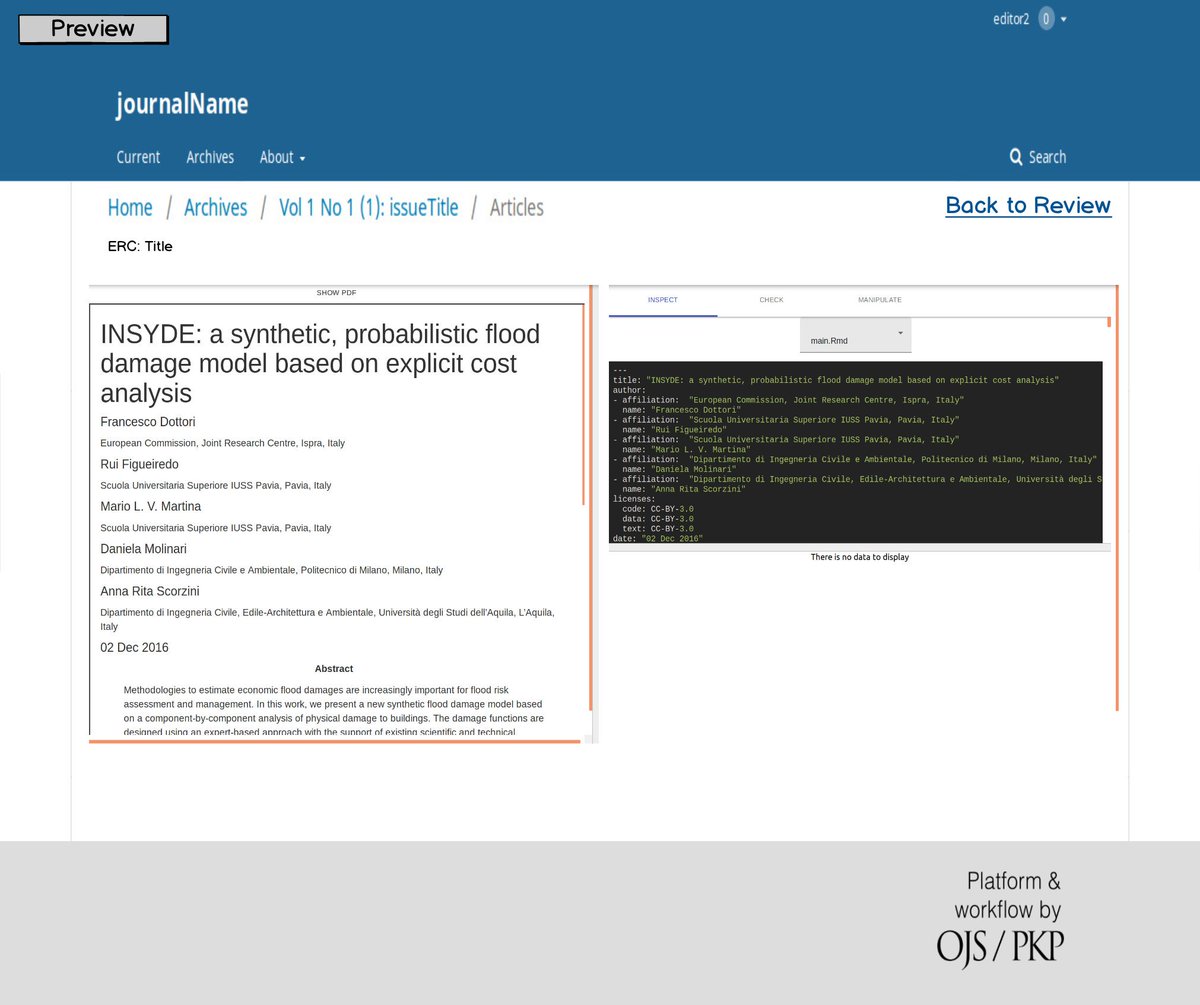Click the journalName header logo
This screenshot has width=1200, height=1005.
181,104
